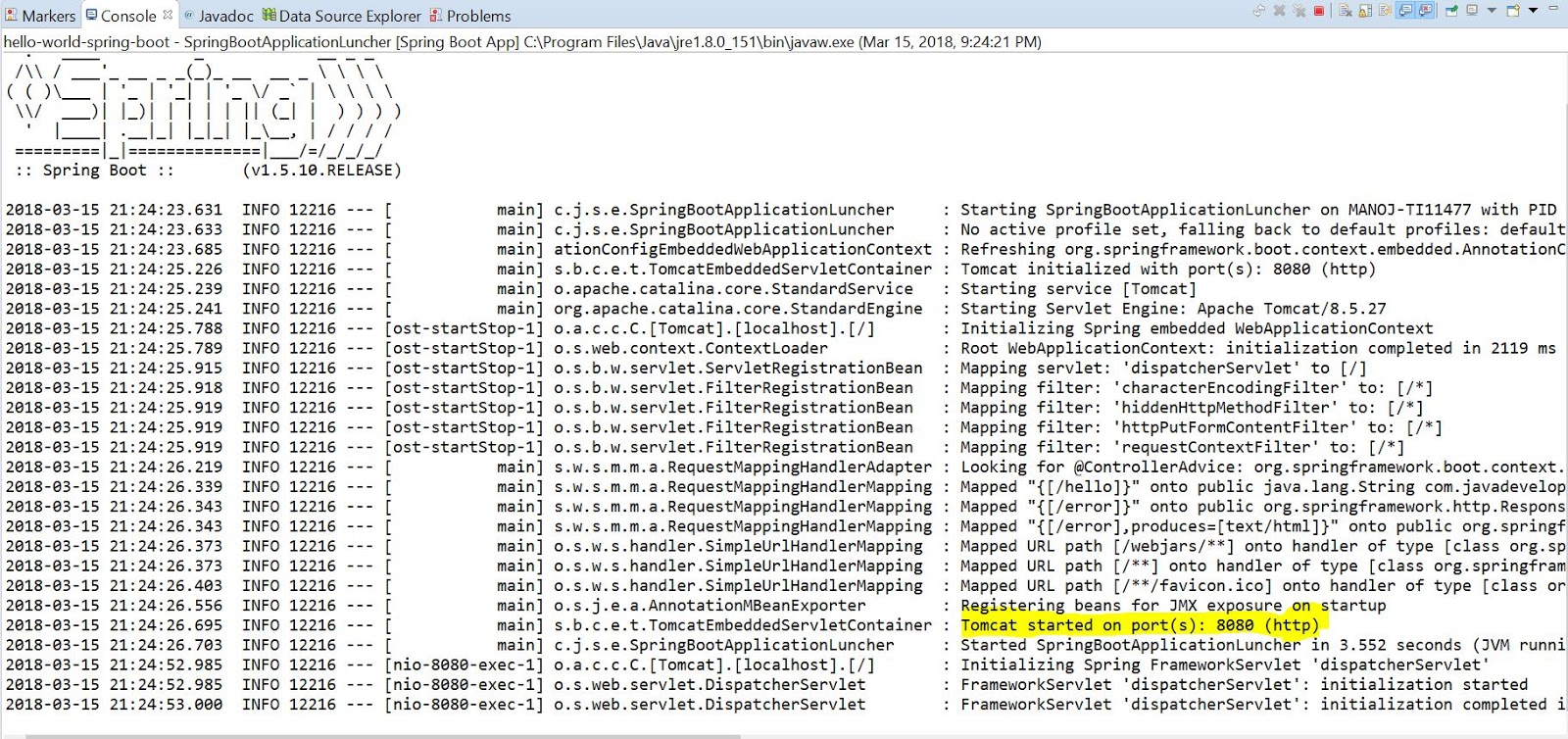Click 'Tomcat initialized with port(s): 8080 (http)'
1568x739 pixels.
pos(1168,270)
